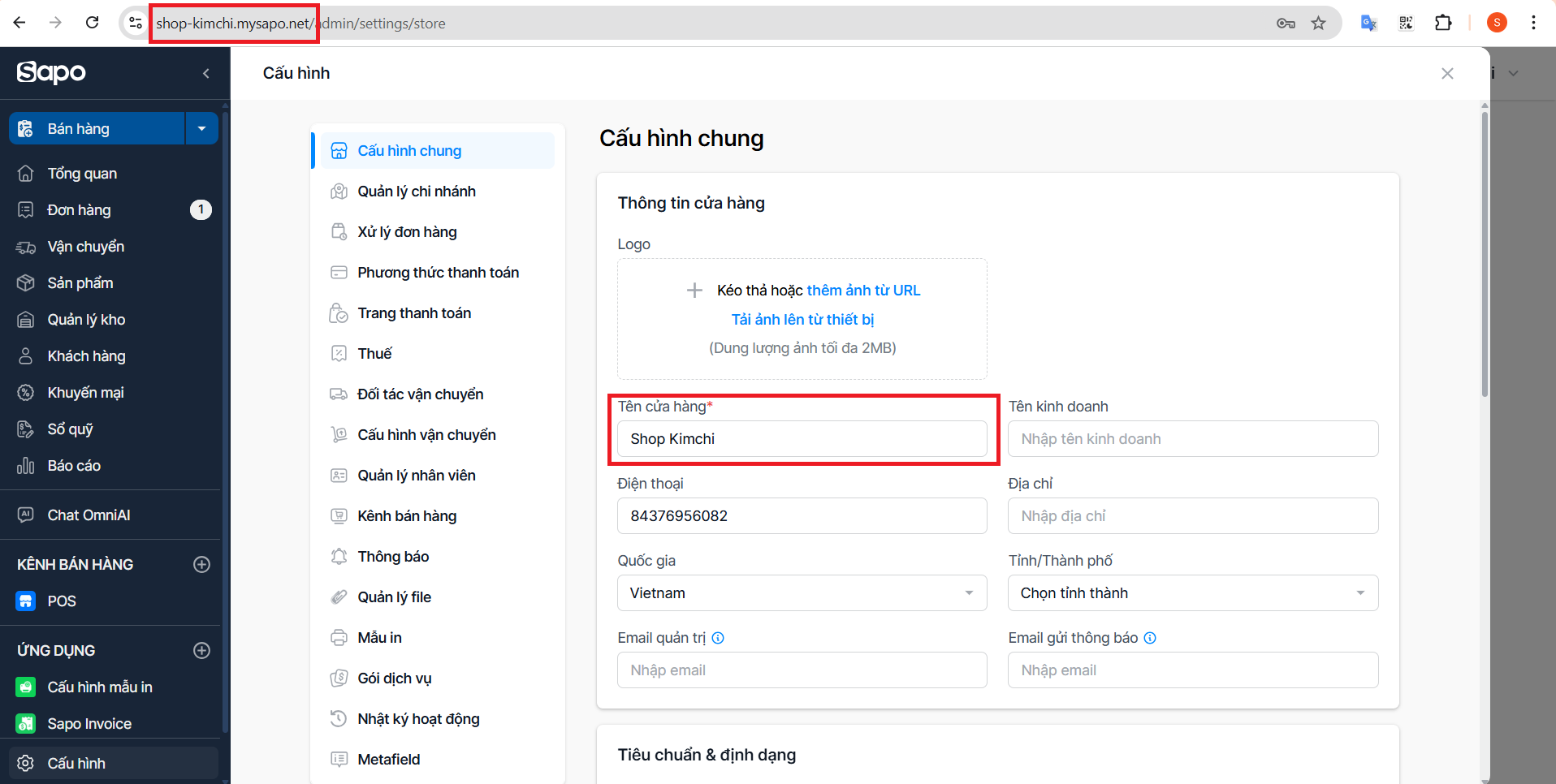Reload the page in the browser
This screenshot has width=1556, height=784.
93,23
